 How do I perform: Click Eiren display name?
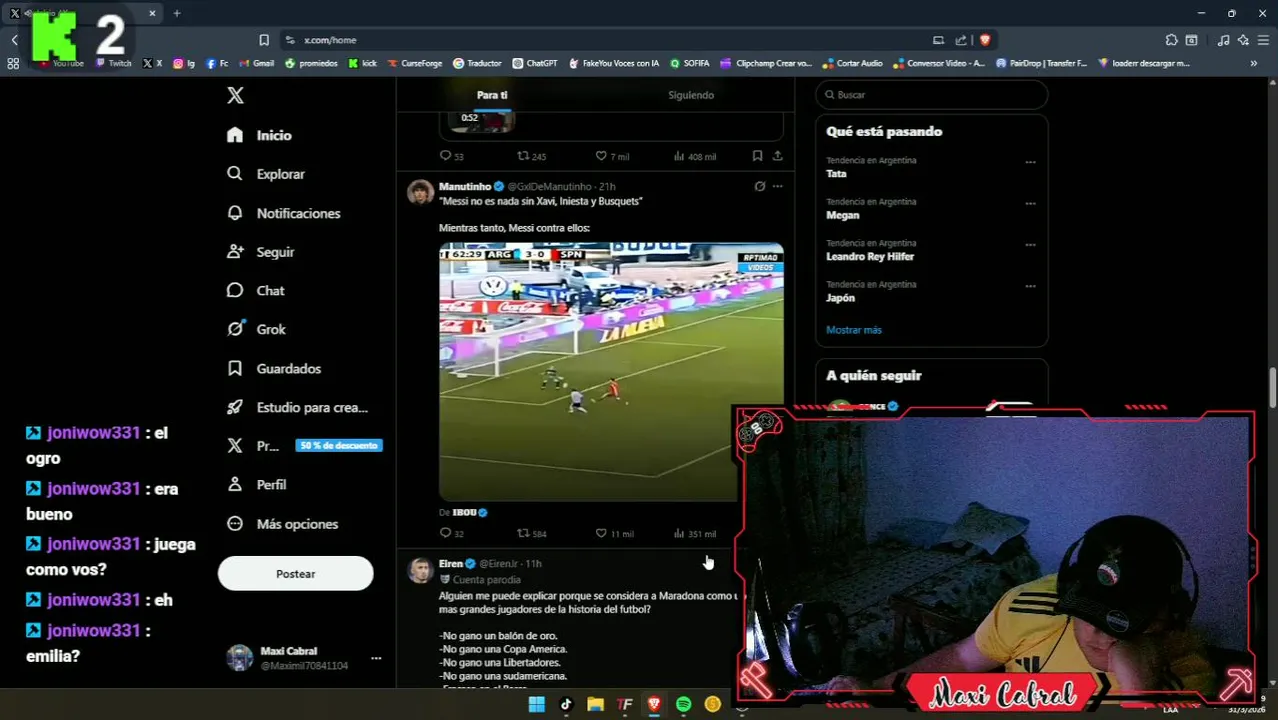pos(451,564)
